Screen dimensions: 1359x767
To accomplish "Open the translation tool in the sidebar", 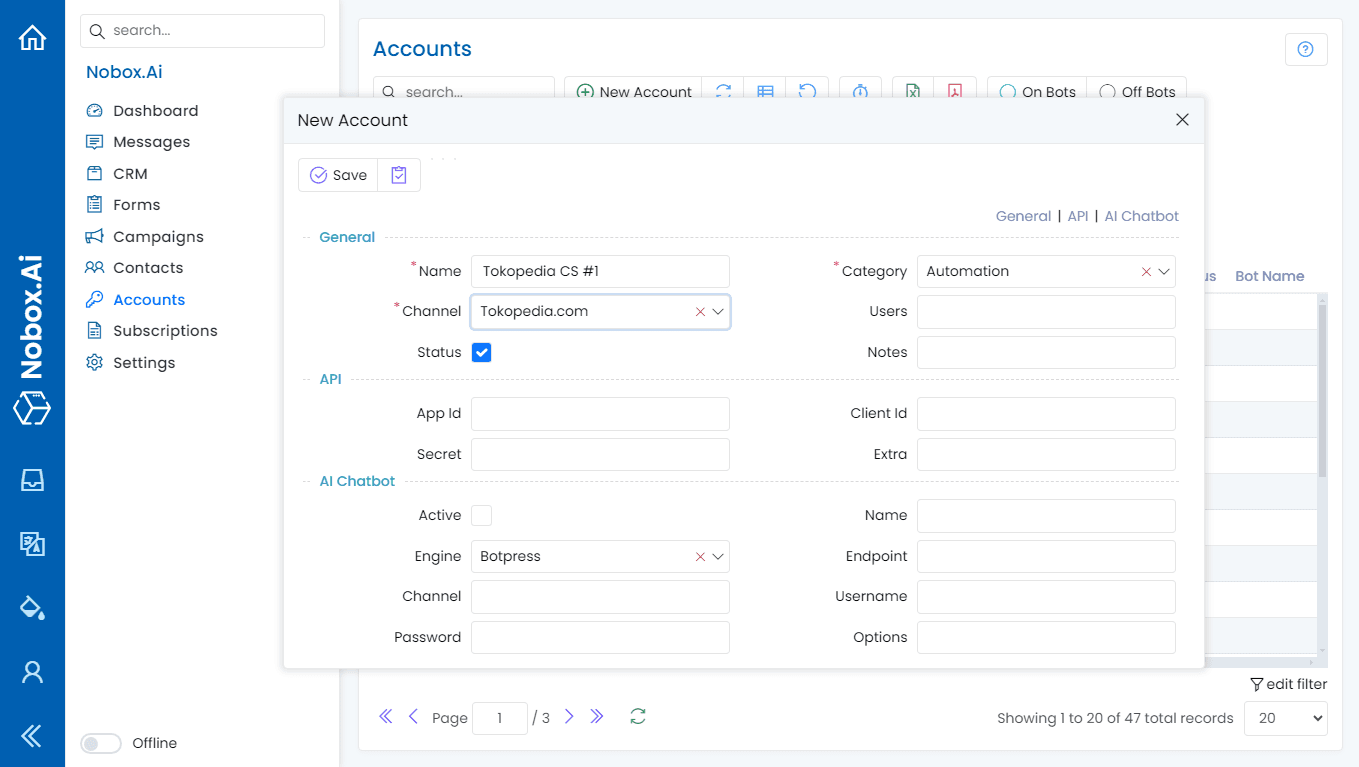I will click(33, 544).
